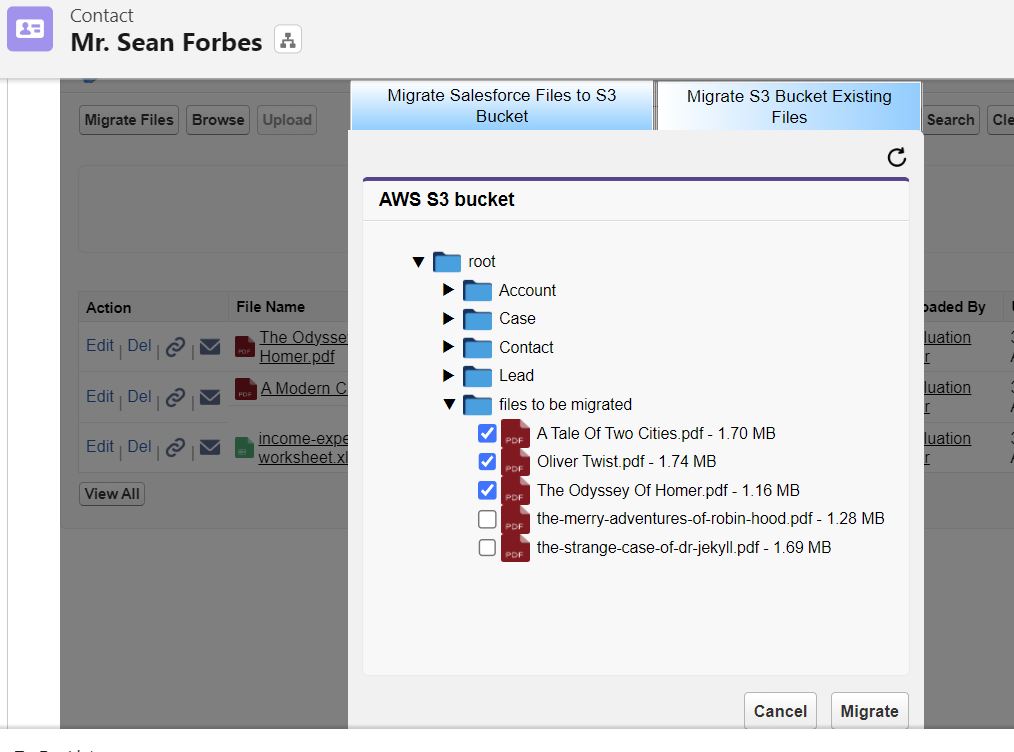The image size is (1014, 752).
Task: Select 'files to be migrated' folder label
Action: 565,405
